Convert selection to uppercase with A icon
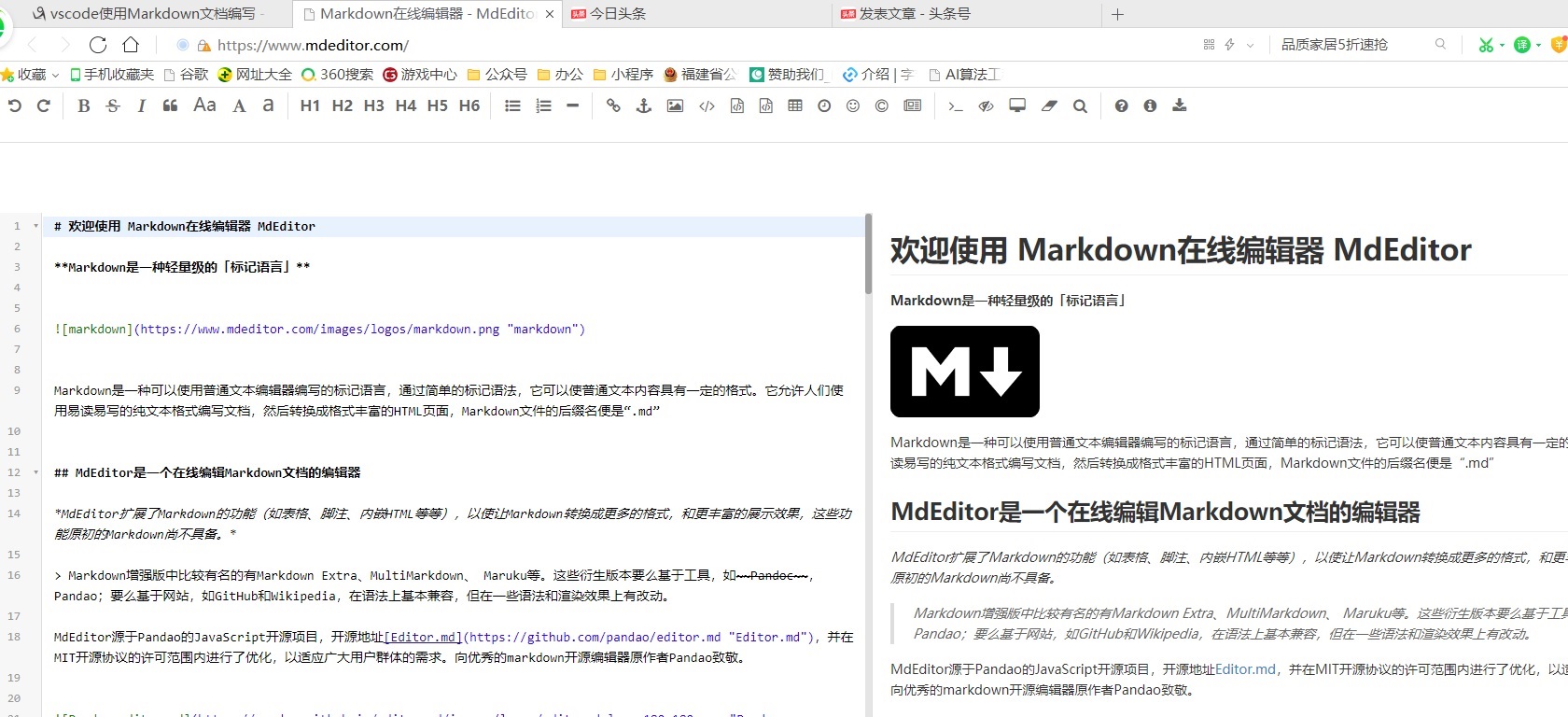The height and width of the screenshot is (717, 1568). (239, 106)
